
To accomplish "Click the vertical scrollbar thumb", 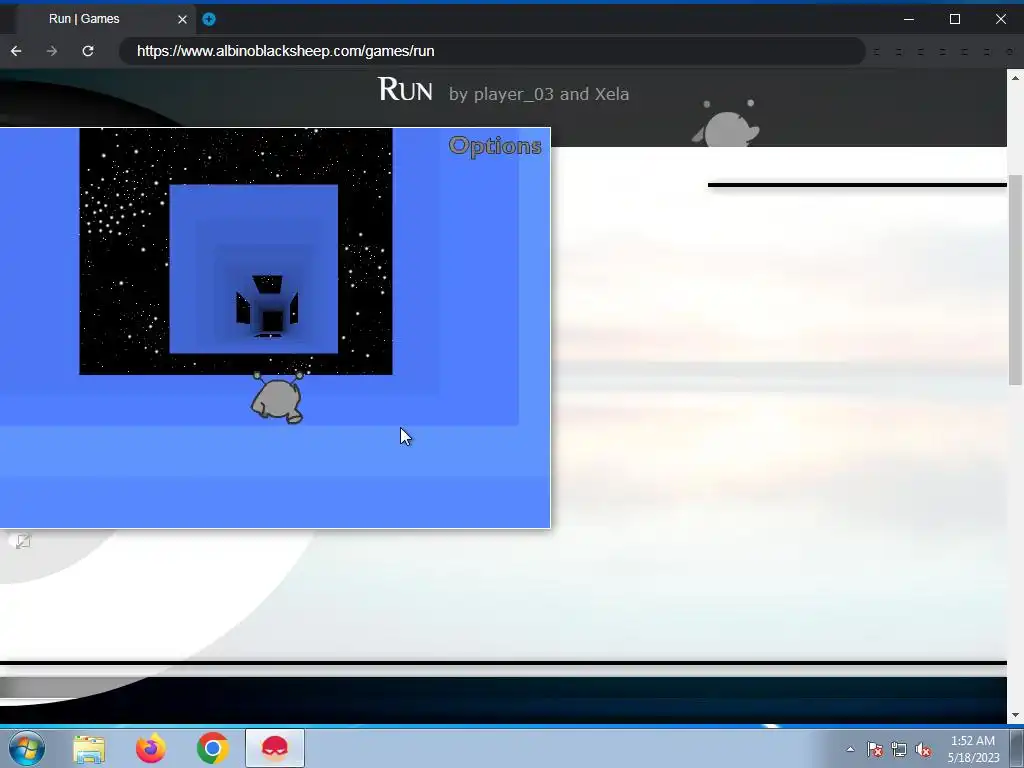I will click(1016, 280).
